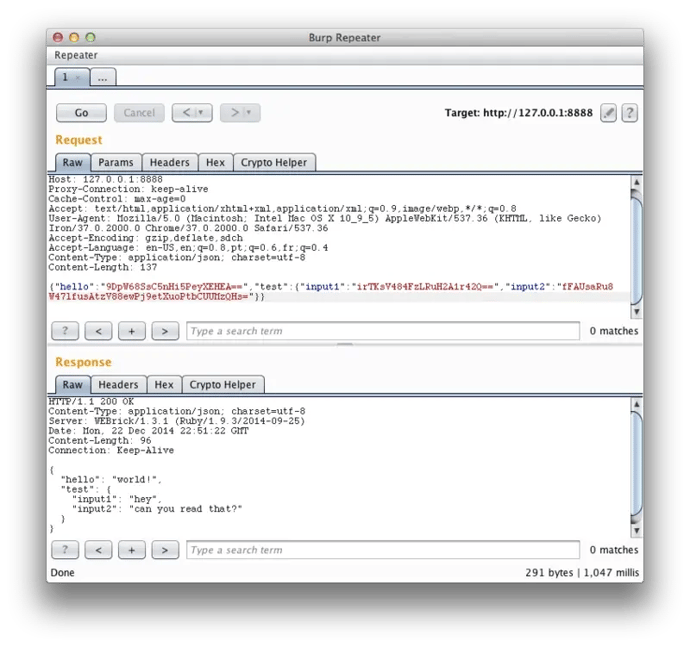Click the response search help '?' button
Image resolution: width=690 pixels, height=647 pixels.
pyautogui.click(x=64, y=550)
